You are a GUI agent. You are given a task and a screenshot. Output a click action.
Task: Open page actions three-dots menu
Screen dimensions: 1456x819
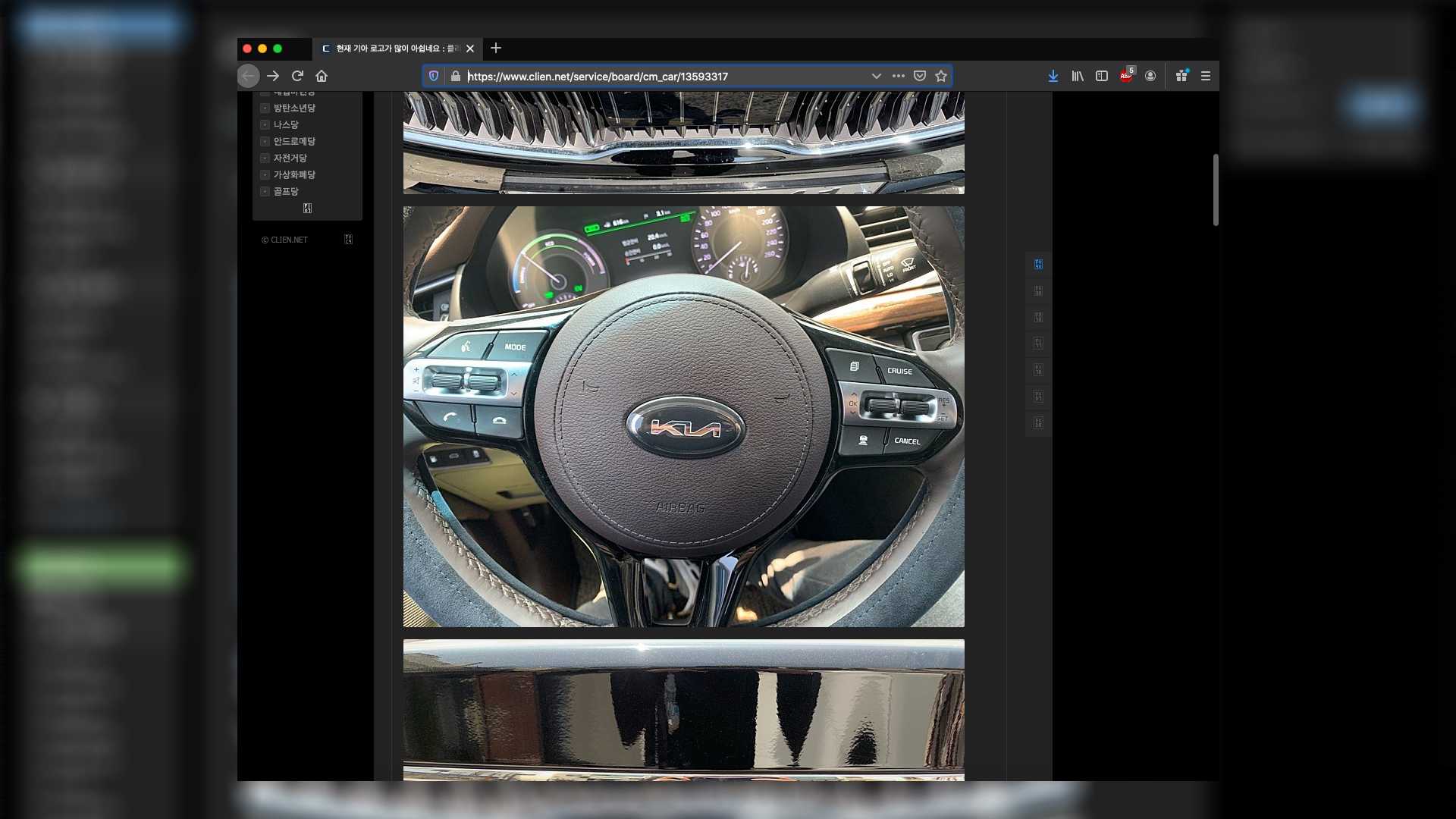[899, 76]
